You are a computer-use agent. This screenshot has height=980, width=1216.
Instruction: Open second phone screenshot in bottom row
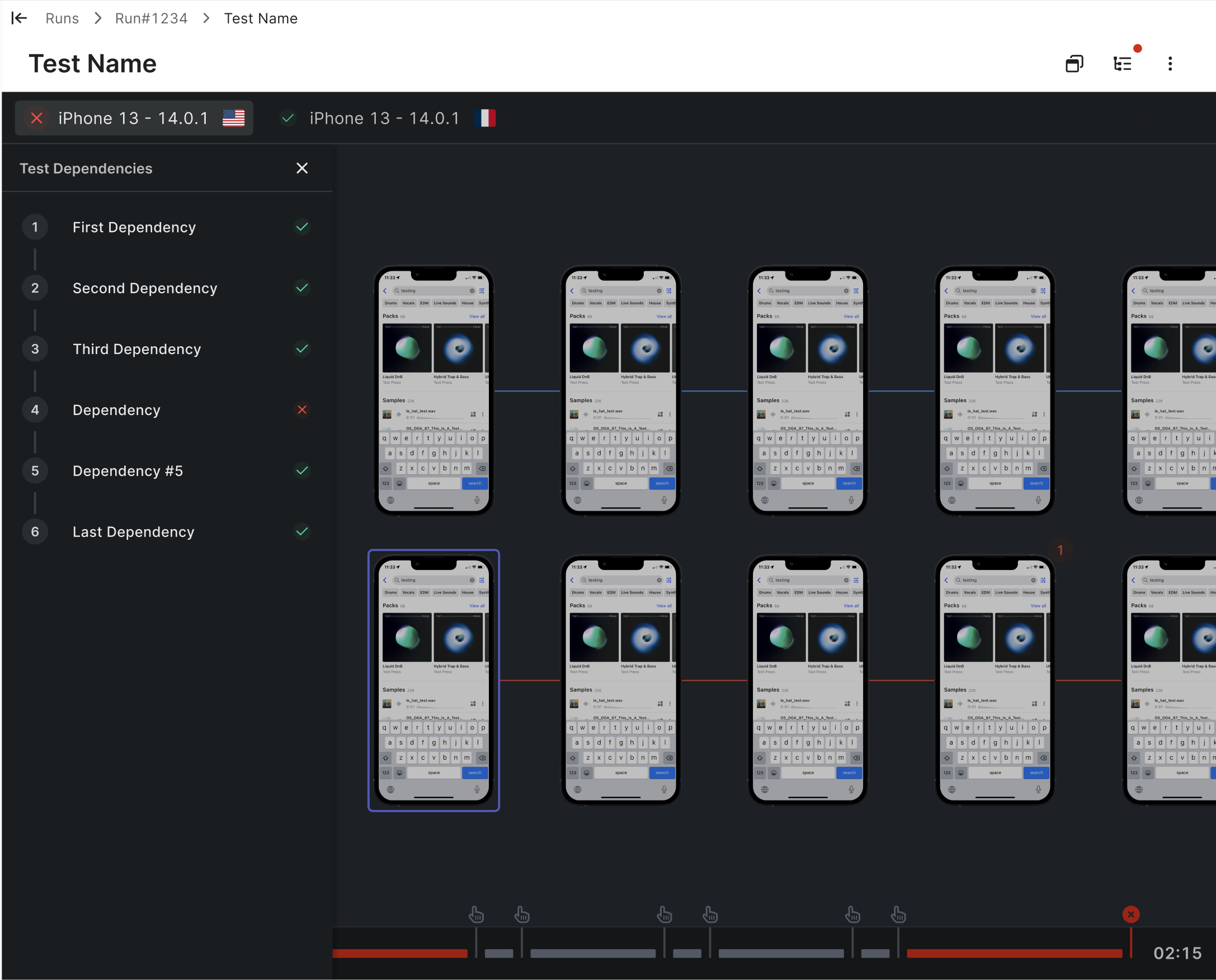tap(621, 680)
